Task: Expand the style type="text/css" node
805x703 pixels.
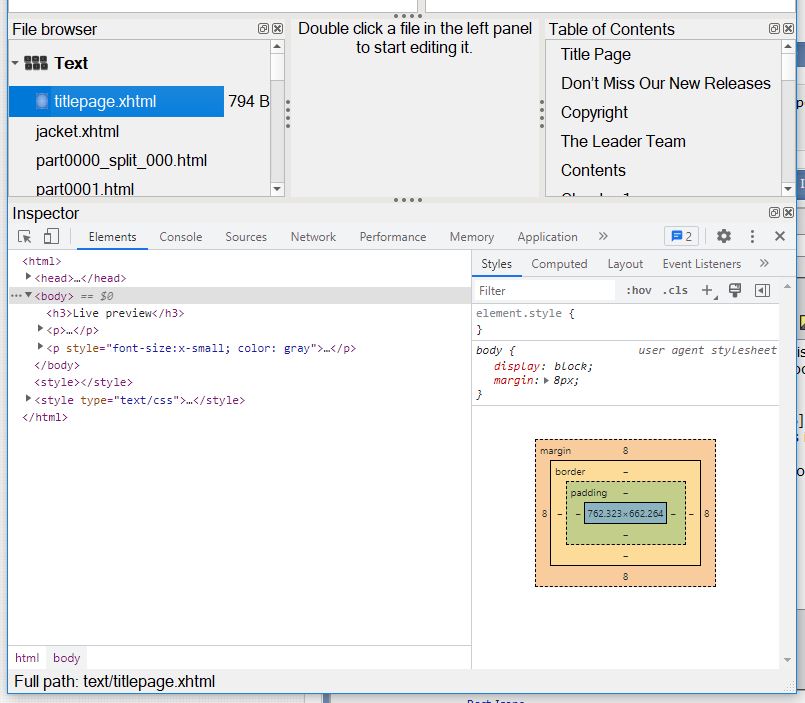Action: 29,399
